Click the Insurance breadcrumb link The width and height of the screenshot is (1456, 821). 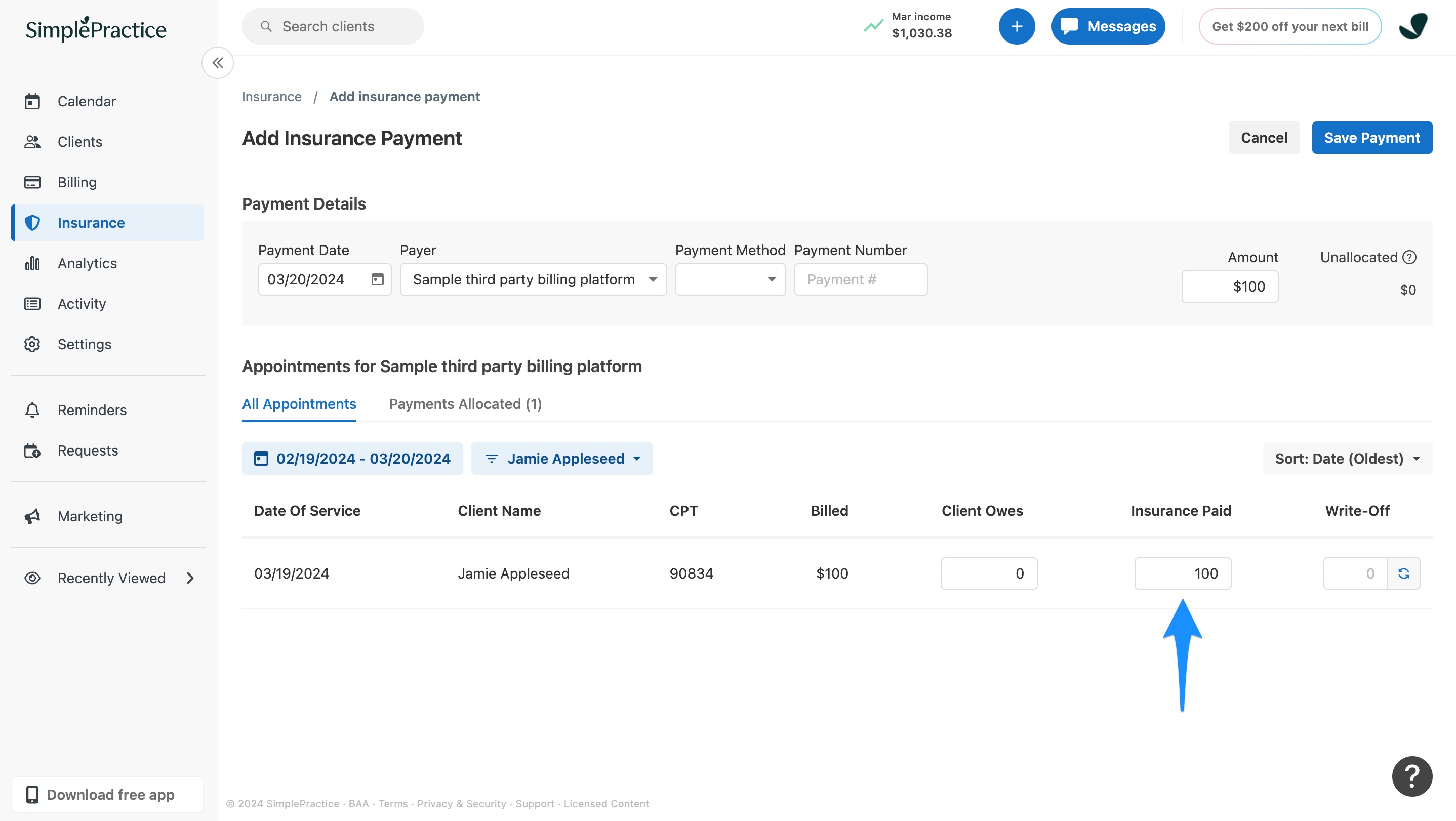[x=272, y=97]
